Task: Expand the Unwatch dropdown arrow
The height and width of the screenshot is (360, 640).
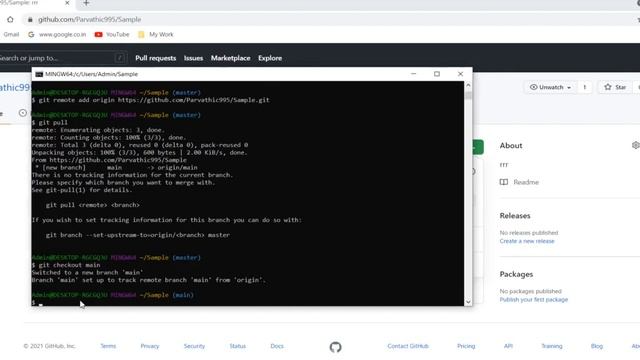Action: [x=569, y=87]
